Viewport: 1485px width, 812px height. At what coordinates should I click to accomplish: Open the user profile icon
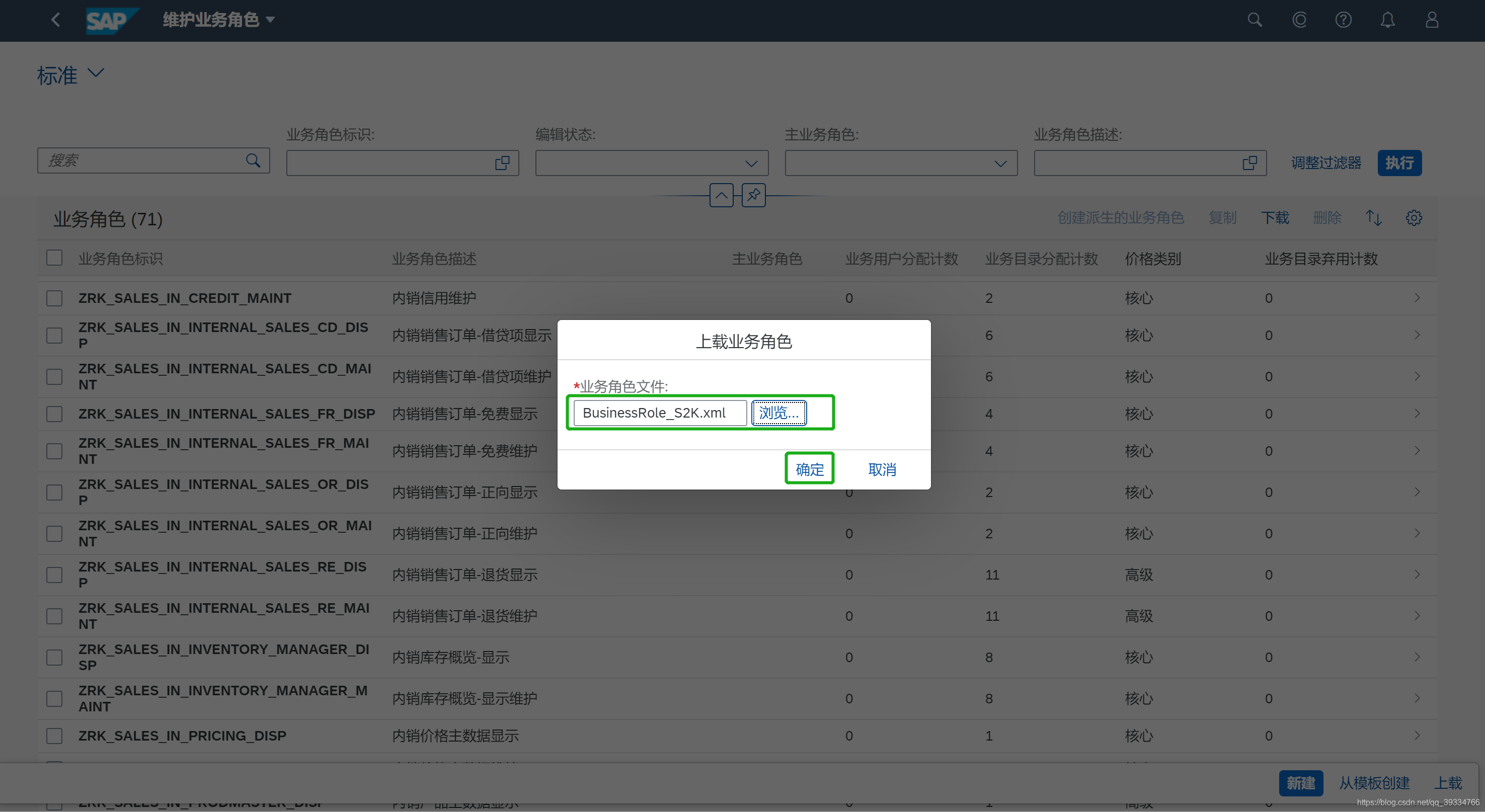1432,20
